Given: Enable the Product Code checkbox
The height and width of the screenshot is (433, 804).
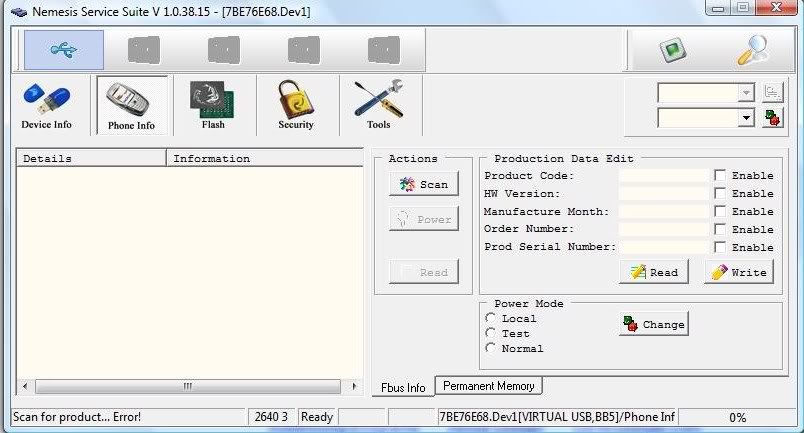Looking at the screenshot, I should [720, 176].
